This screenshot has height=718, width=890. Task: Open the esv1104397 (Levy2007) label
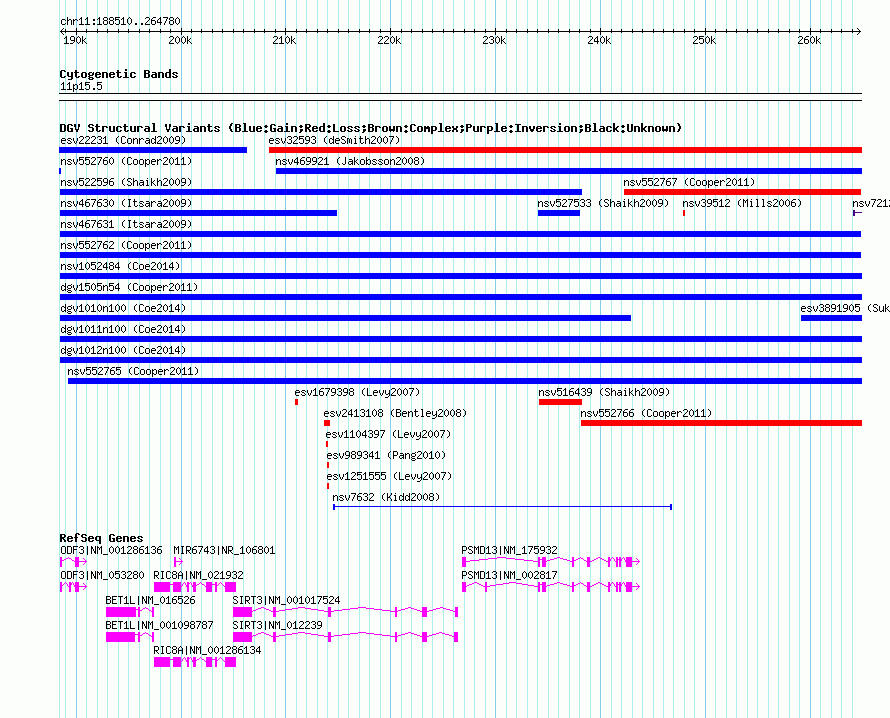[x=388, y=434]
